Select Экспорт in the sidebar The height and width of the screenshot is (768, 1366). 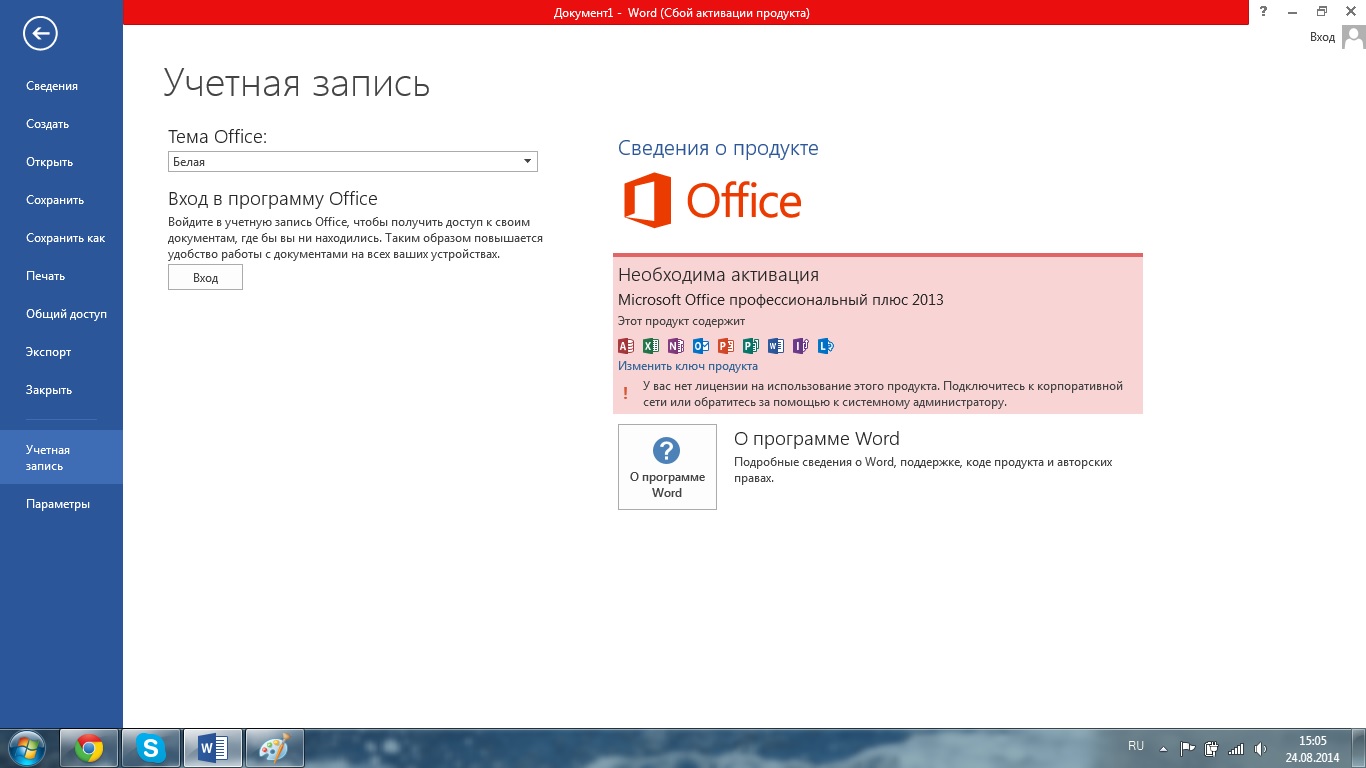point(61,352)
